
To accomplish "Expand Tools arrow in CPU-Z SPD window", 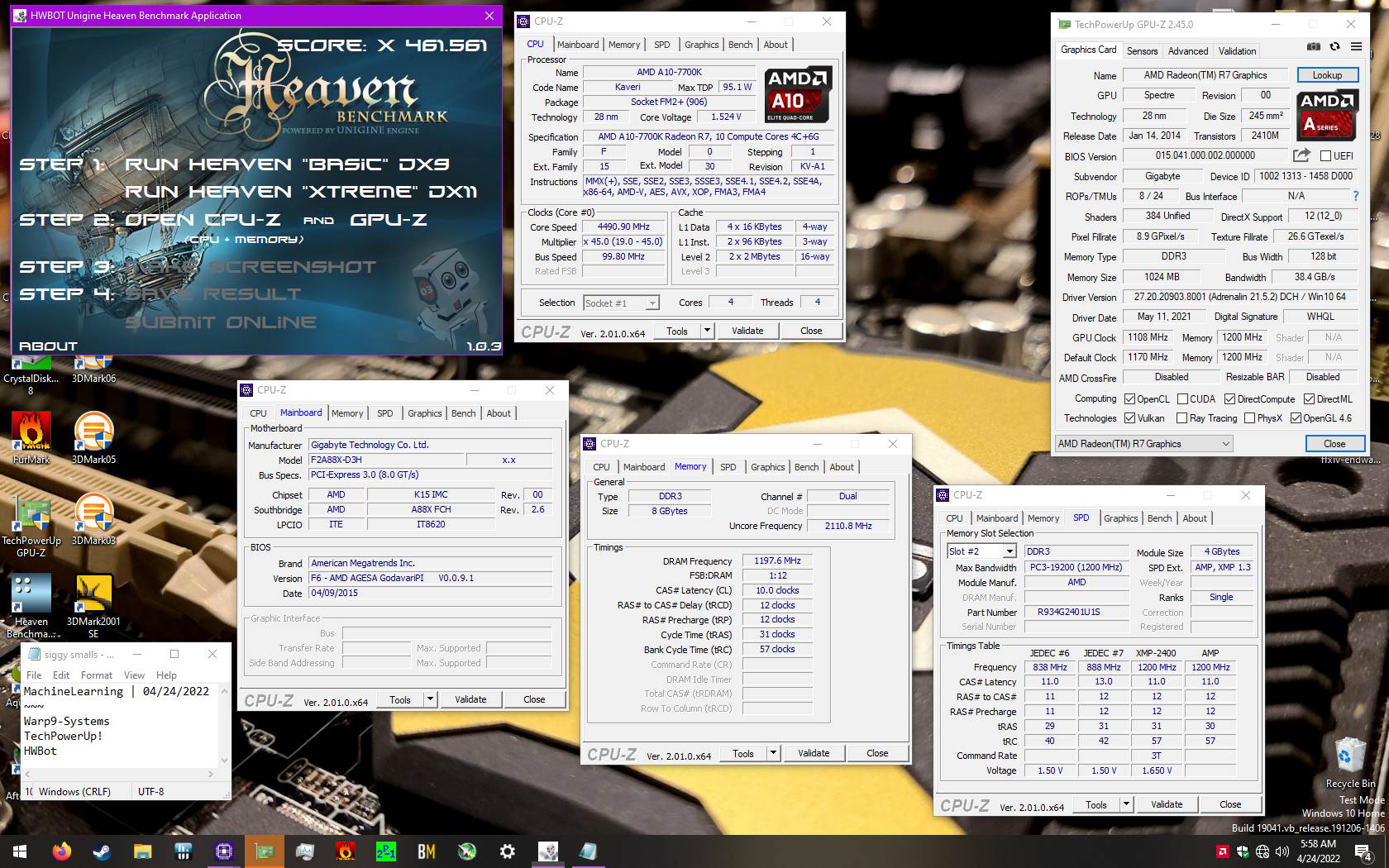I will pyautogui.click(x=1126, y=804).
